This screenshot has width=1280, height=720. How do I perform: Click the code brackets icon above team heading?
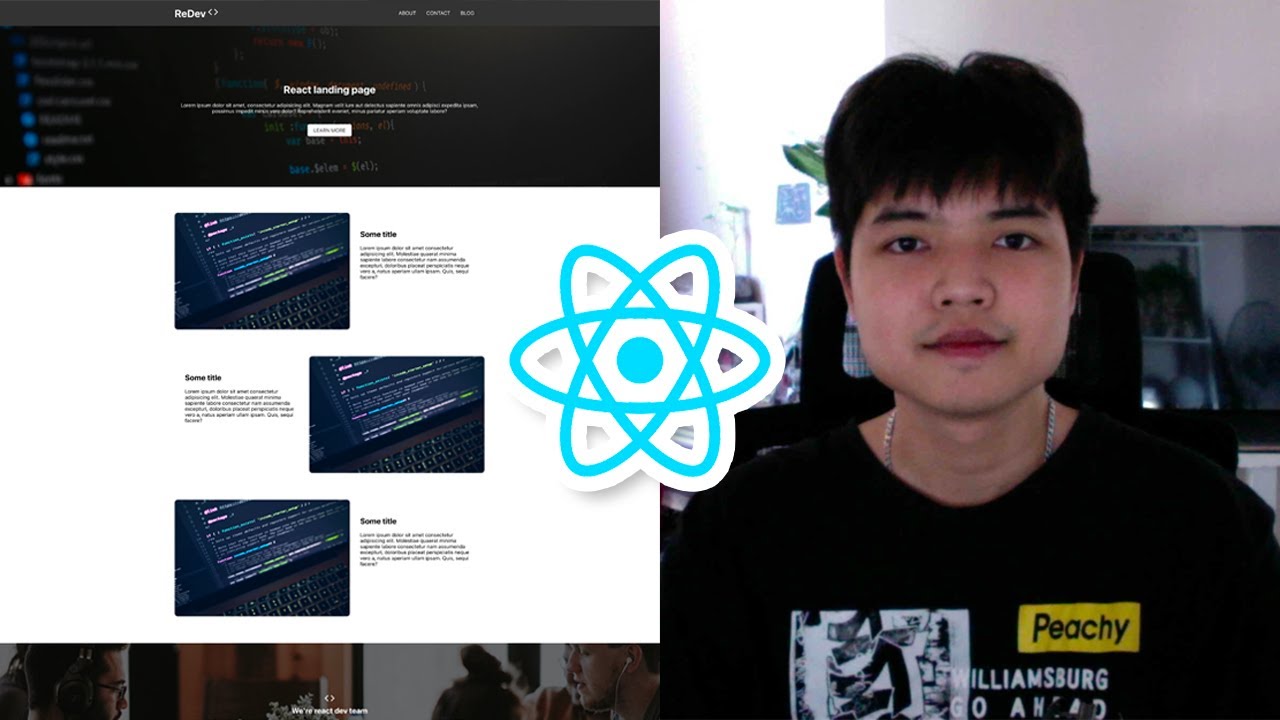click(x=330, y=698)
